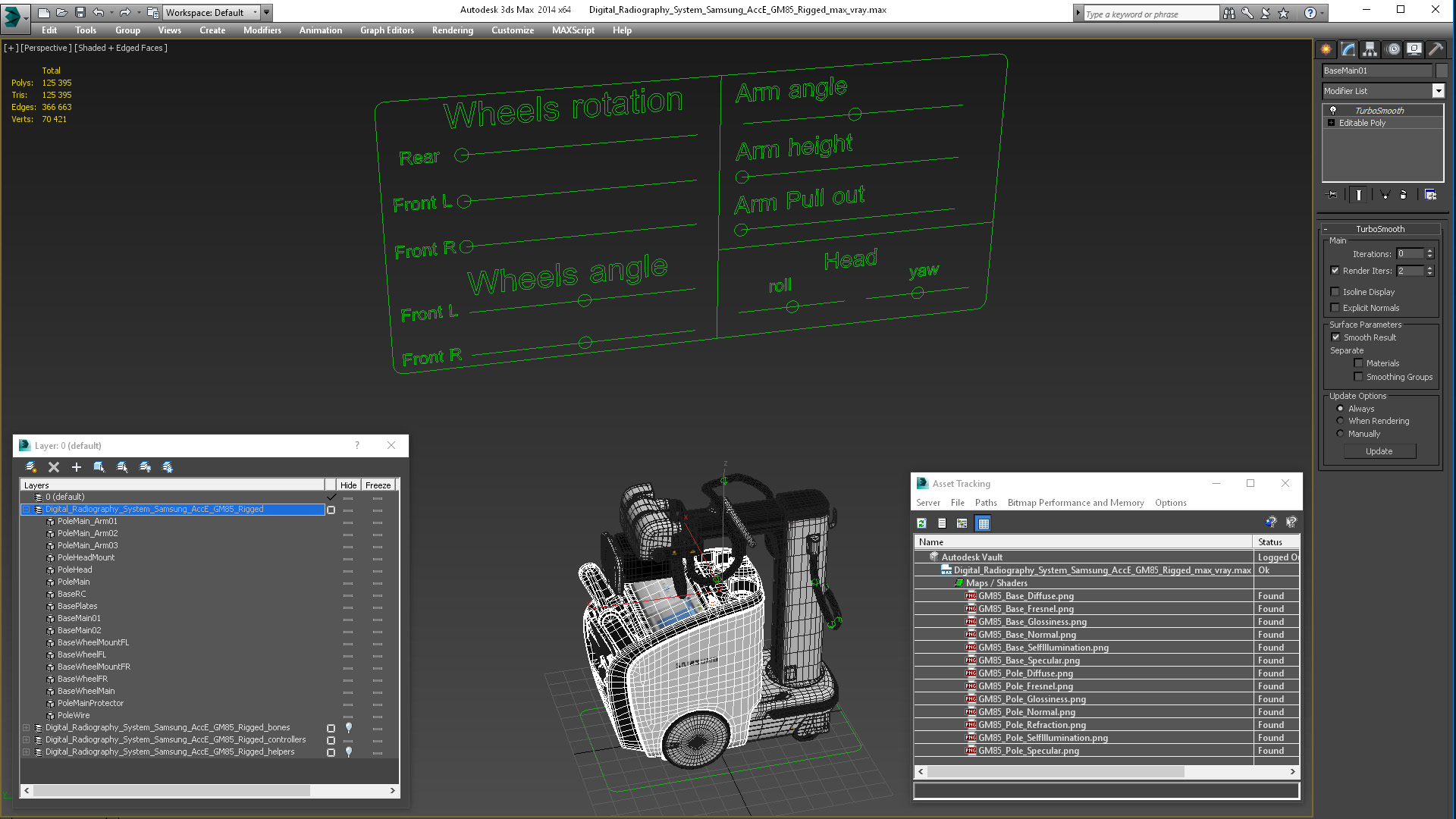1456x819 pixels.
Task: Open quick access toolbar customize dropdown arrow
Action: [266, 13]
